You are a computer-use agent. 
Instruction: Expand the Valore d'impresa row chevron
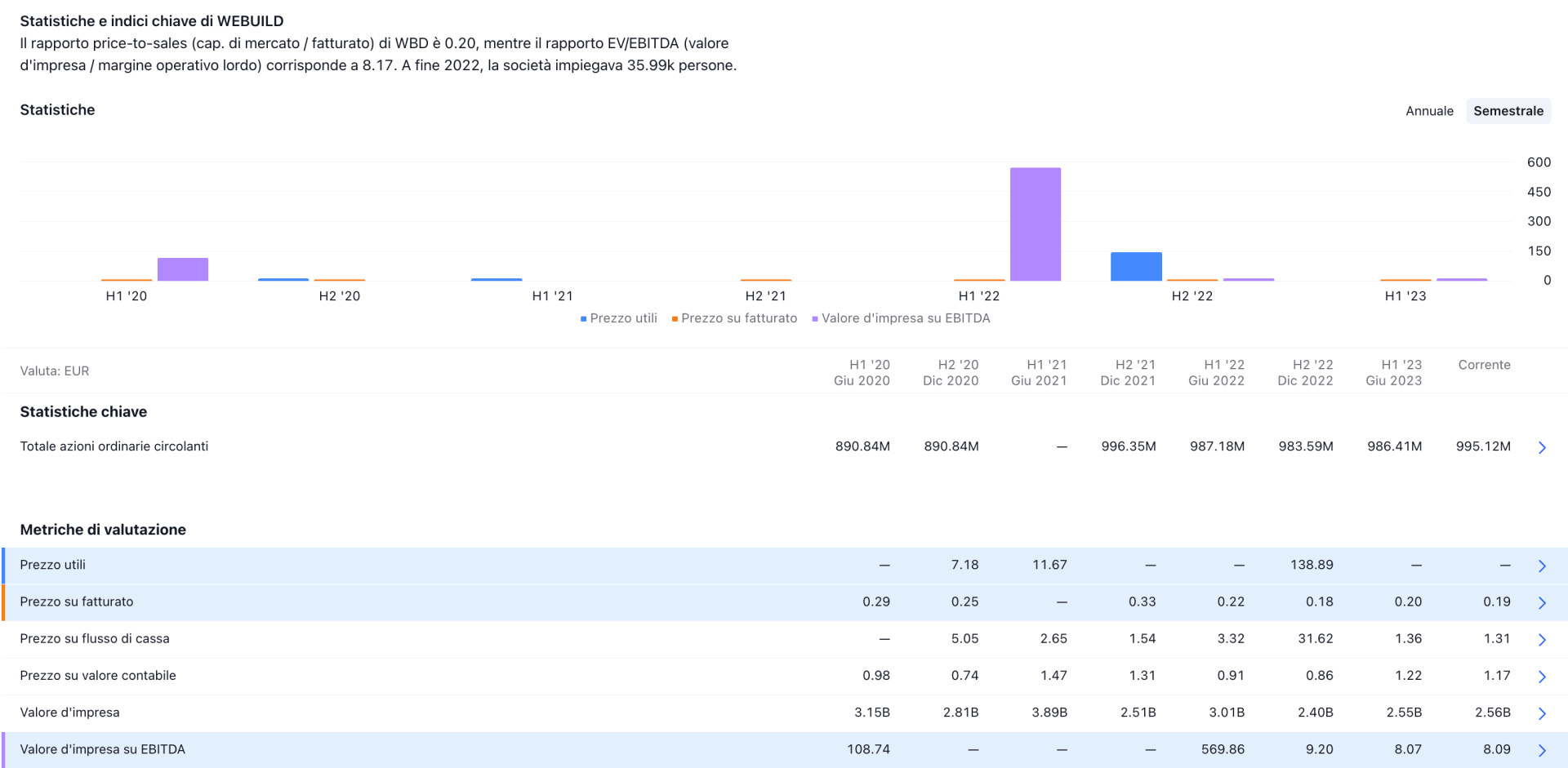tap(1542, 713)
